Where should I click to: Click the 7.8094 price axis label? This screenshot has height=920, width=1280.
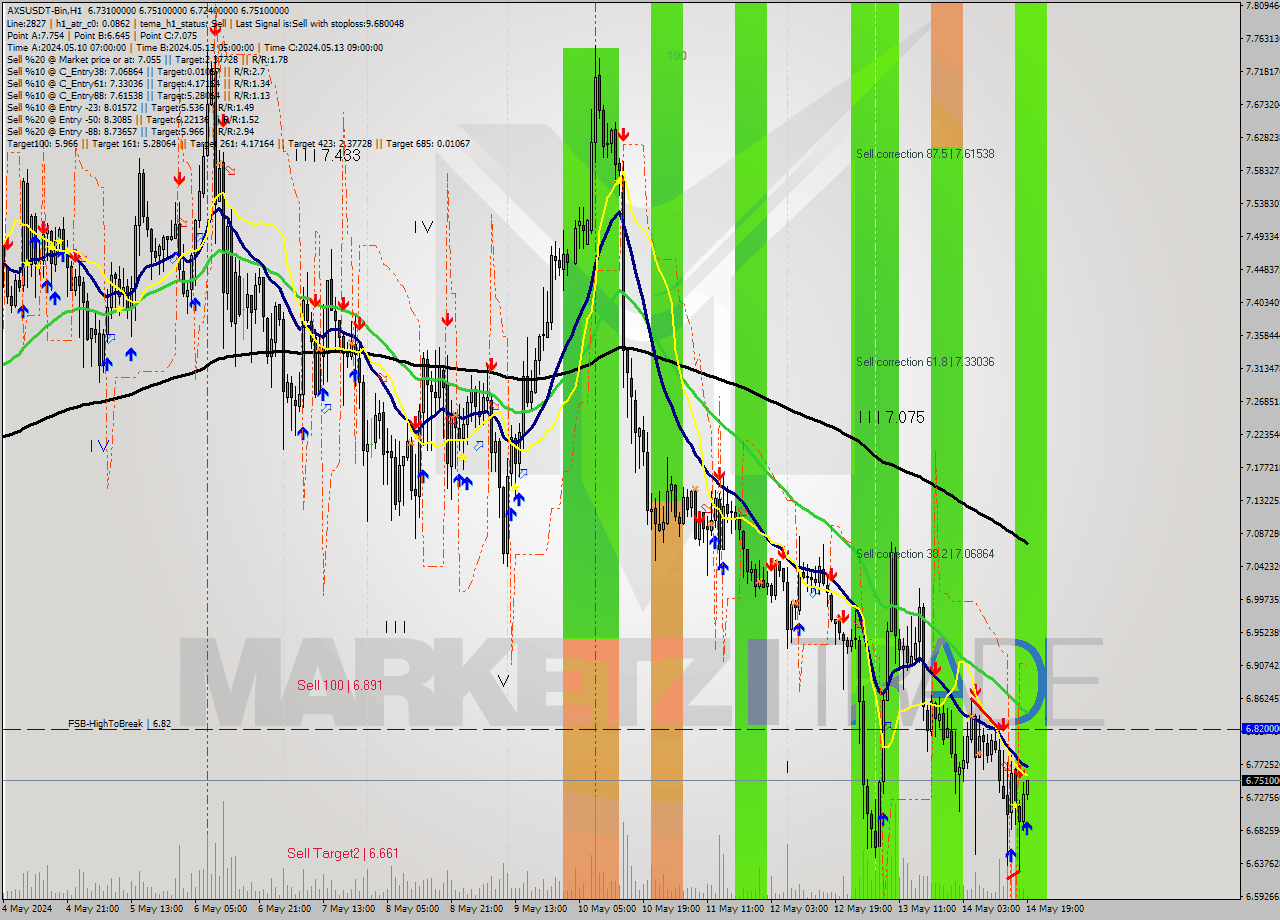[x=1262, y=5]
